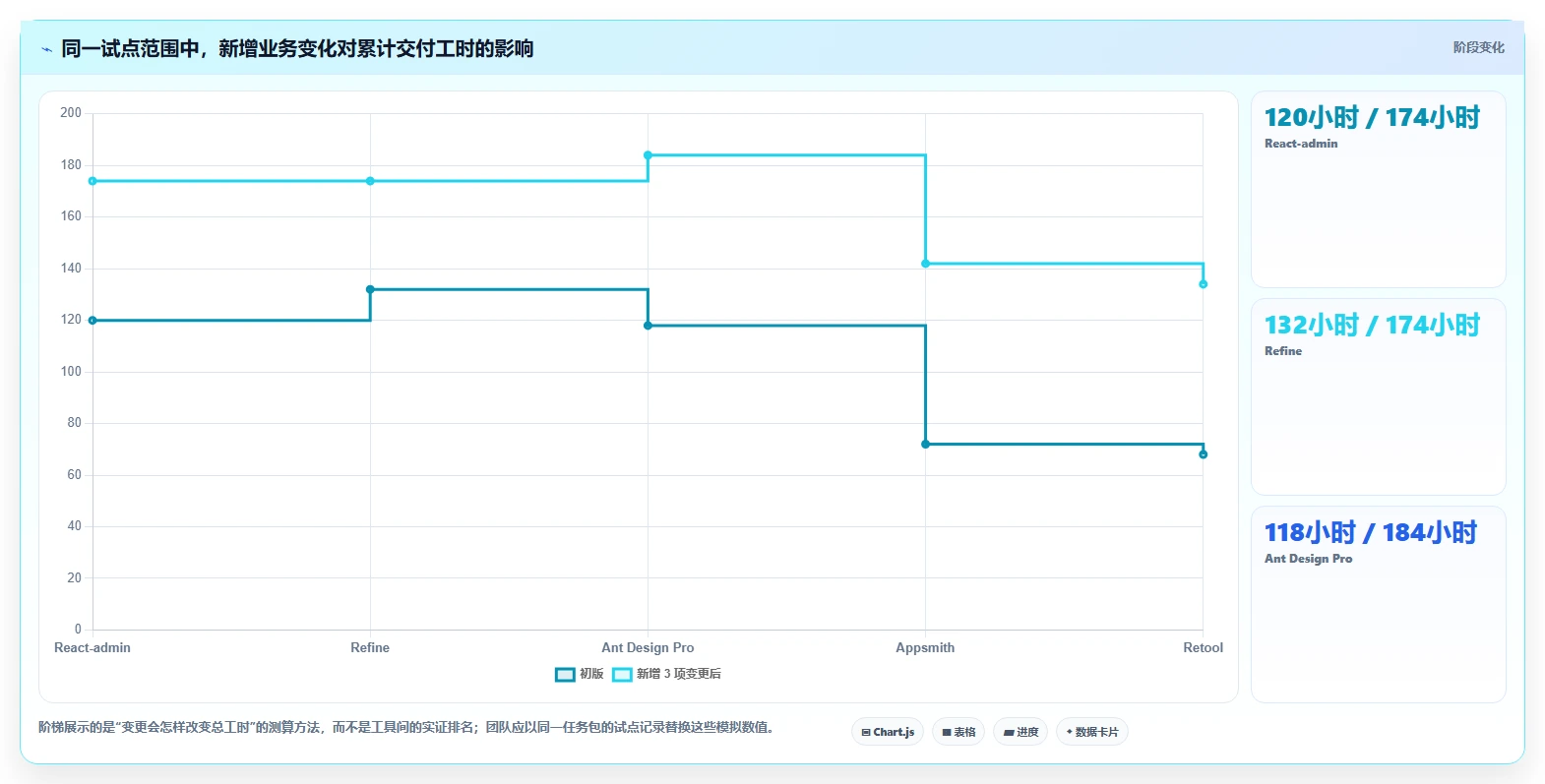1545x784 pixels.
Task: Click the 初版 legend color box
Action: [565, 674]
